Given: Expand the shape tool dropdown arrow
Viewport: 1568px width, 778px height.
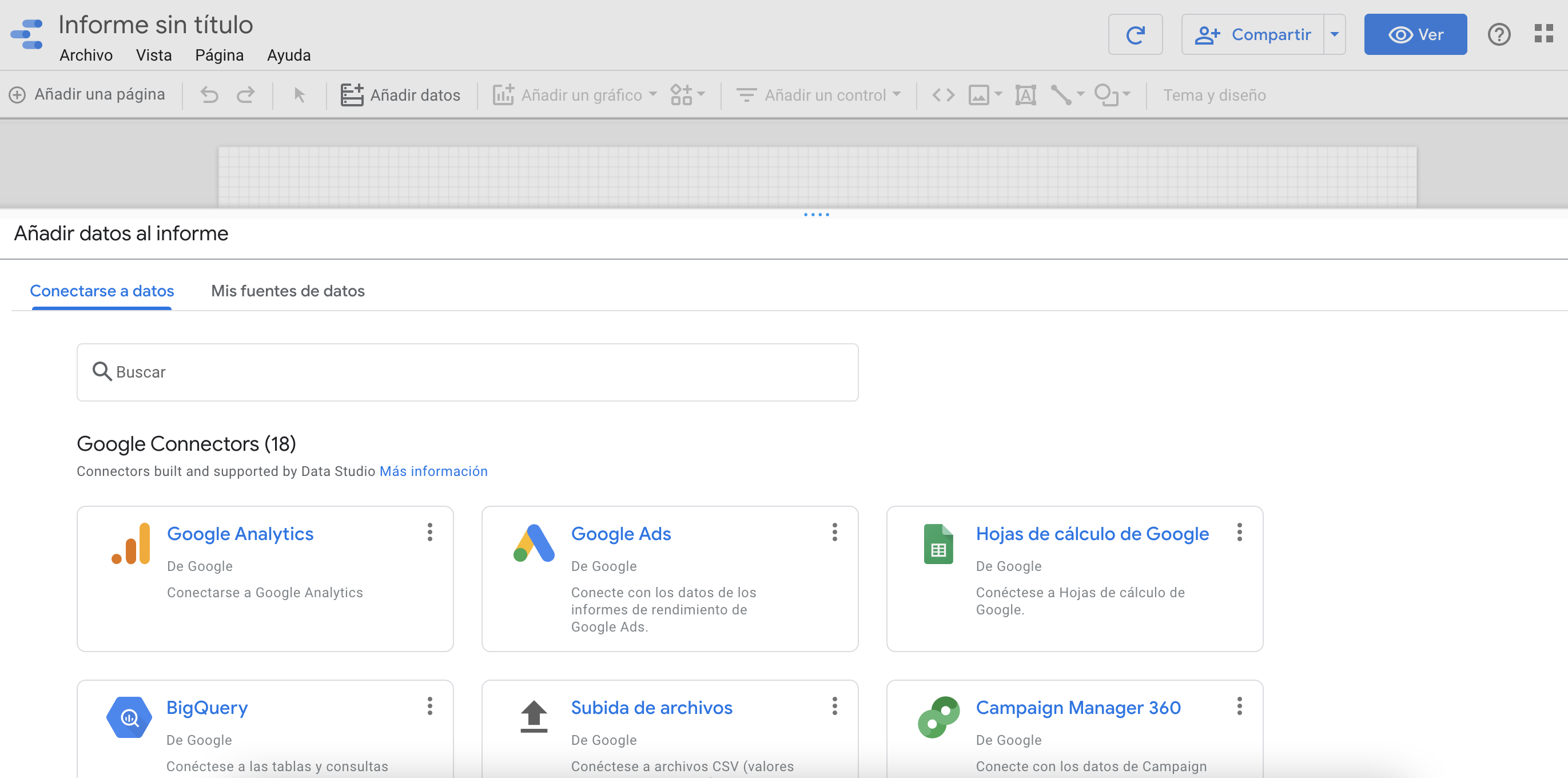Looking at the screenshot, I should [x=1126, y=94].
